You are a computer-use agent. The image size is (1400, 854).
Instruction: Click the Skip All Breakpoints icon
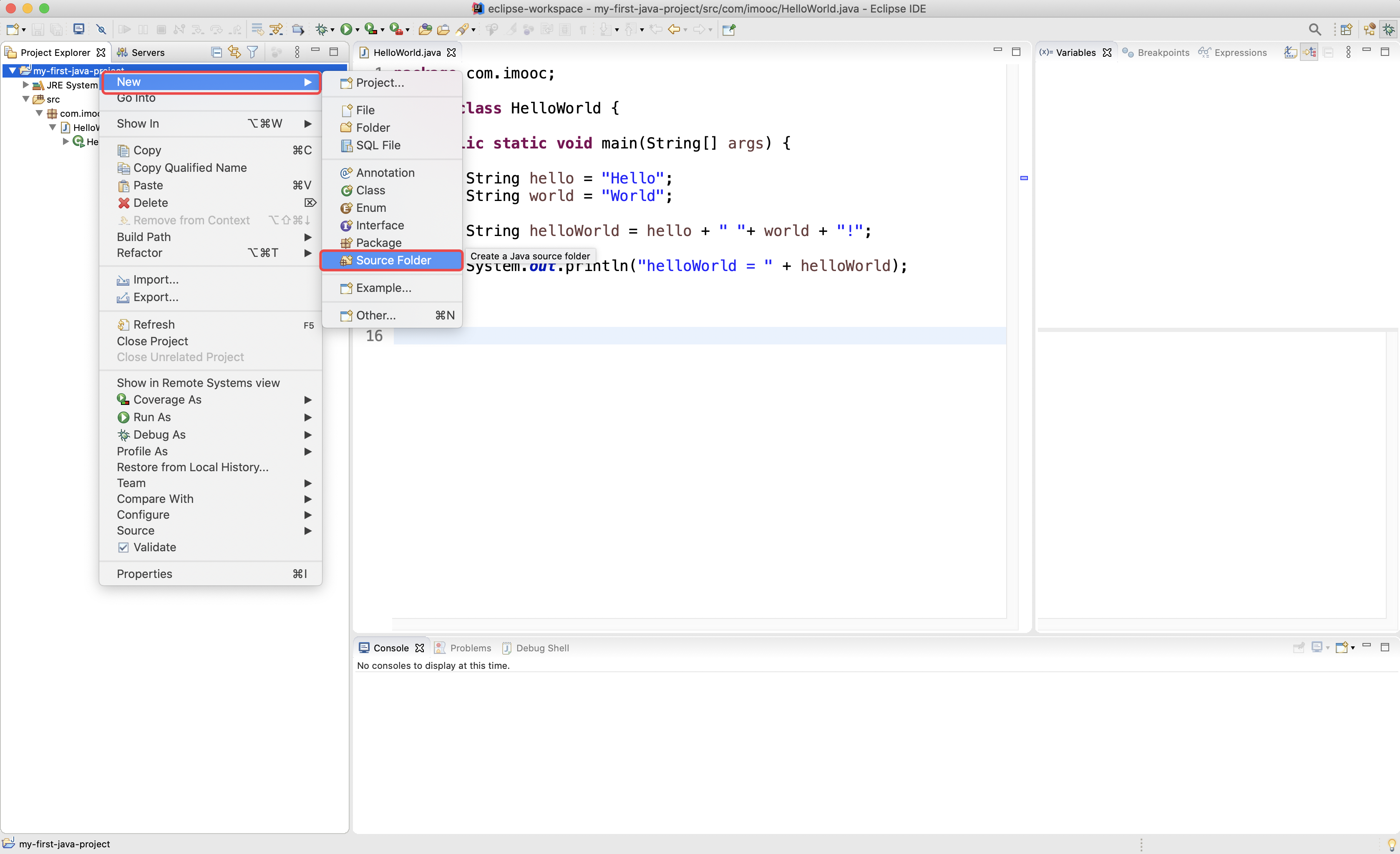coord(101,30)
